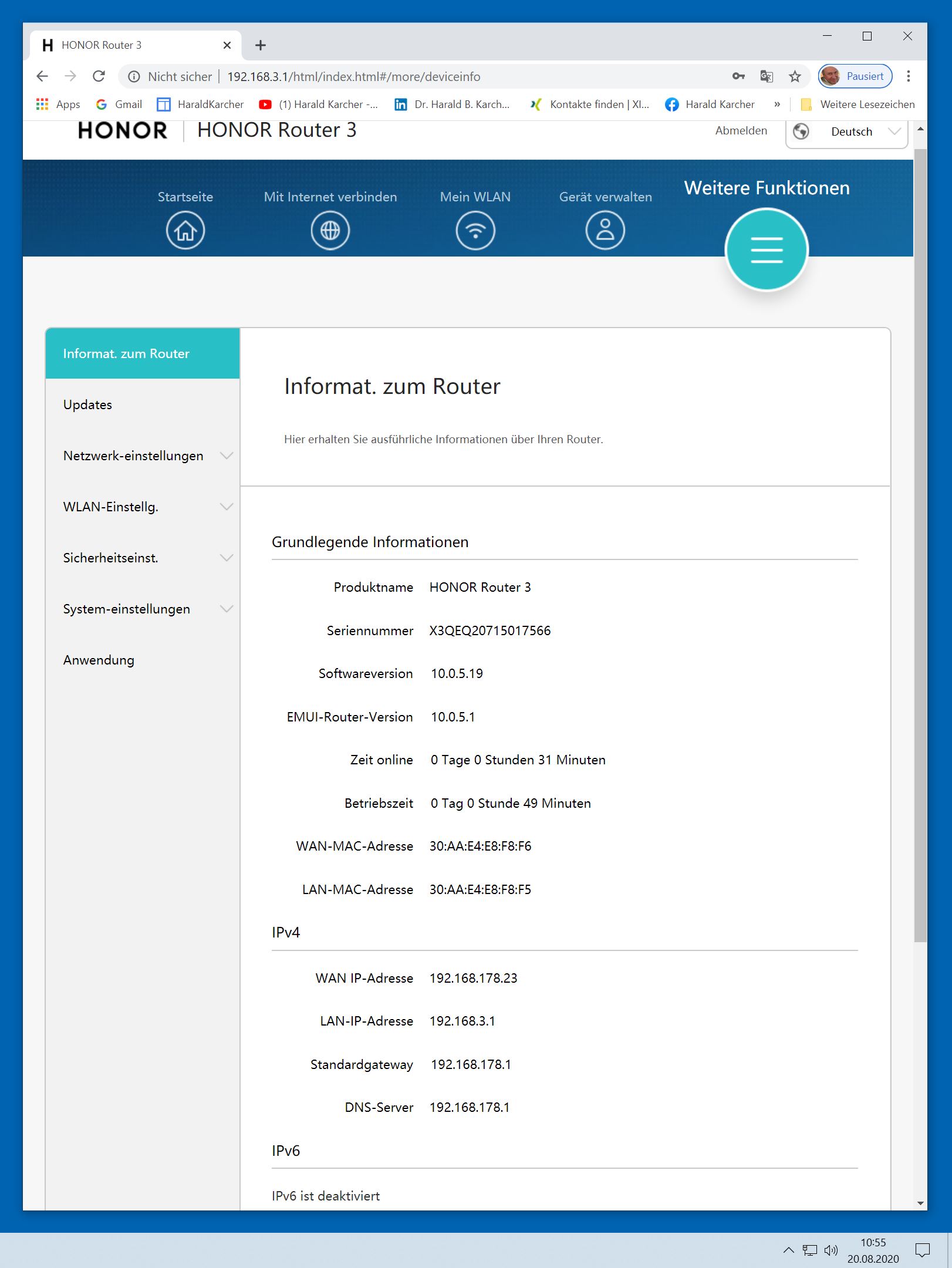Open the saved password key icon
952x1268 pixels.
tap(738, 76)
